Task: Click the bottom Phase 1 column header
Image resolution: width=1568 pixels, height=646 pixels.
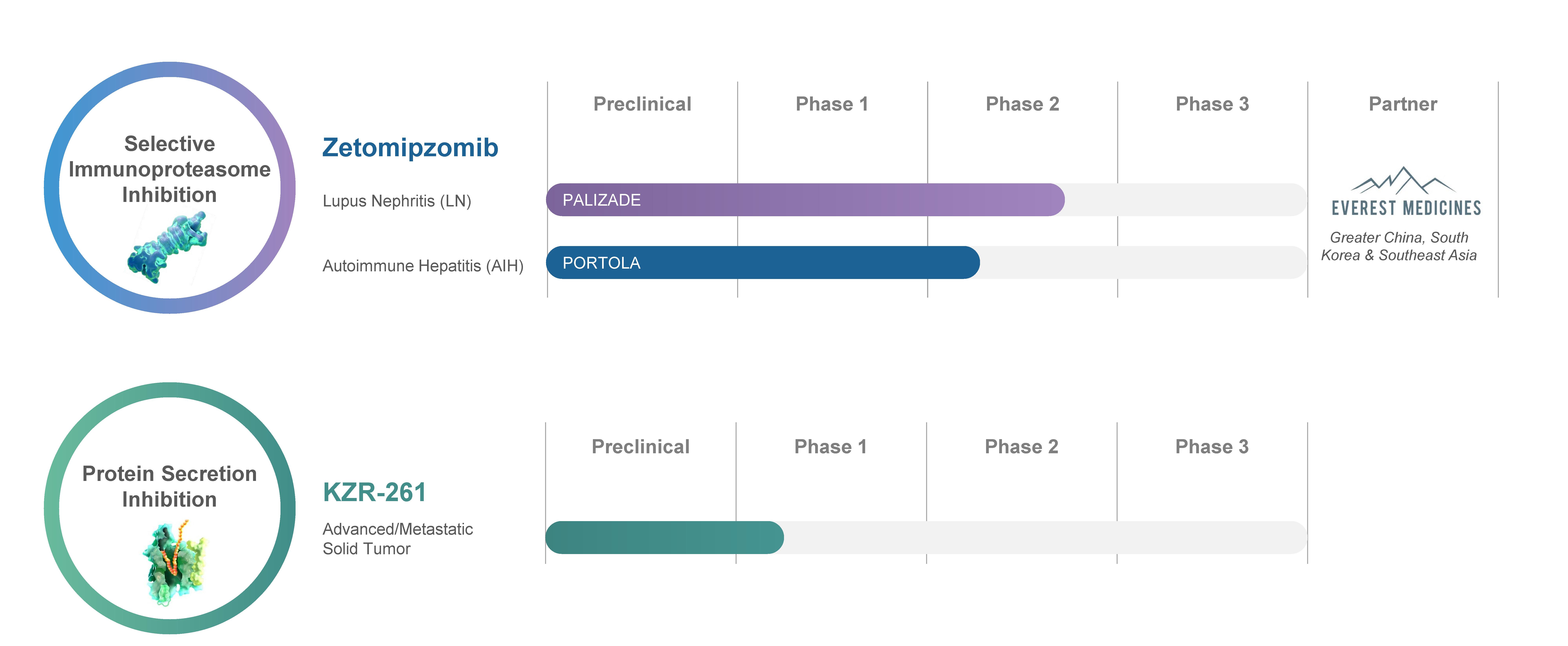Action: (831, 447)
